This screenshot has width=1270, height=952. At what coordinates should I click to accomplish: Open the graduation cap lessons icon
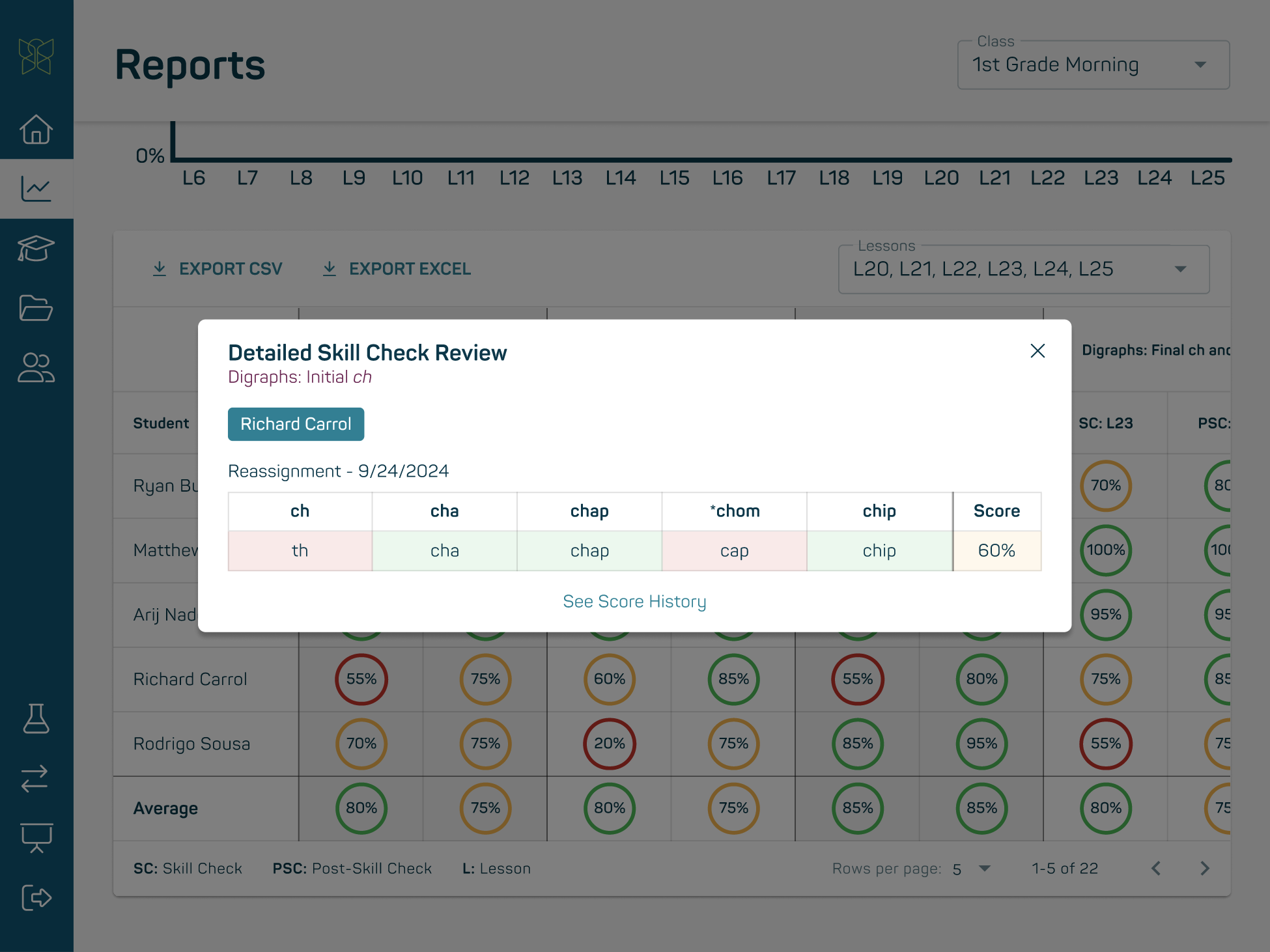(36, 248)
